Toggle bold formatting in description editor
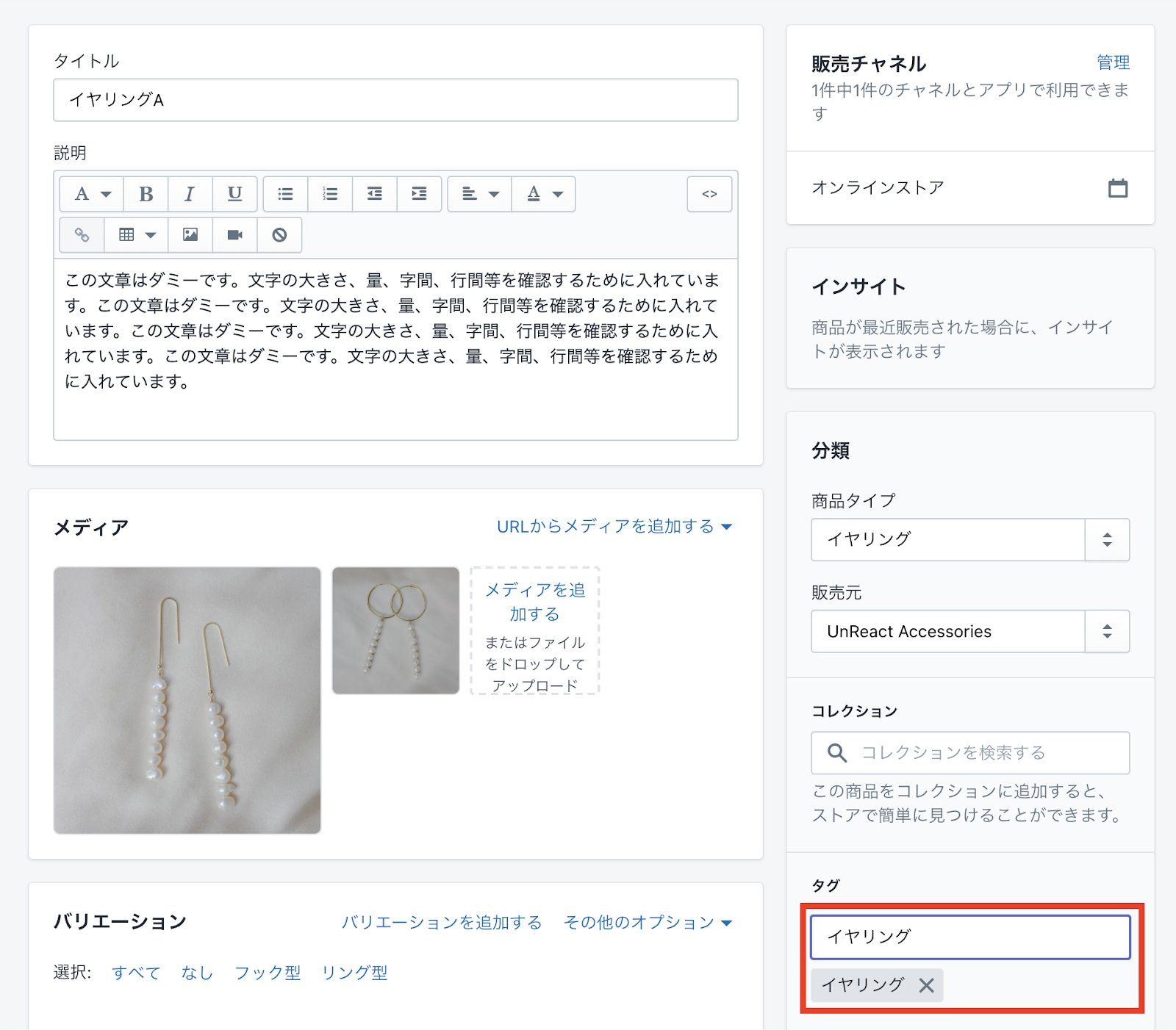 (146, 194)
